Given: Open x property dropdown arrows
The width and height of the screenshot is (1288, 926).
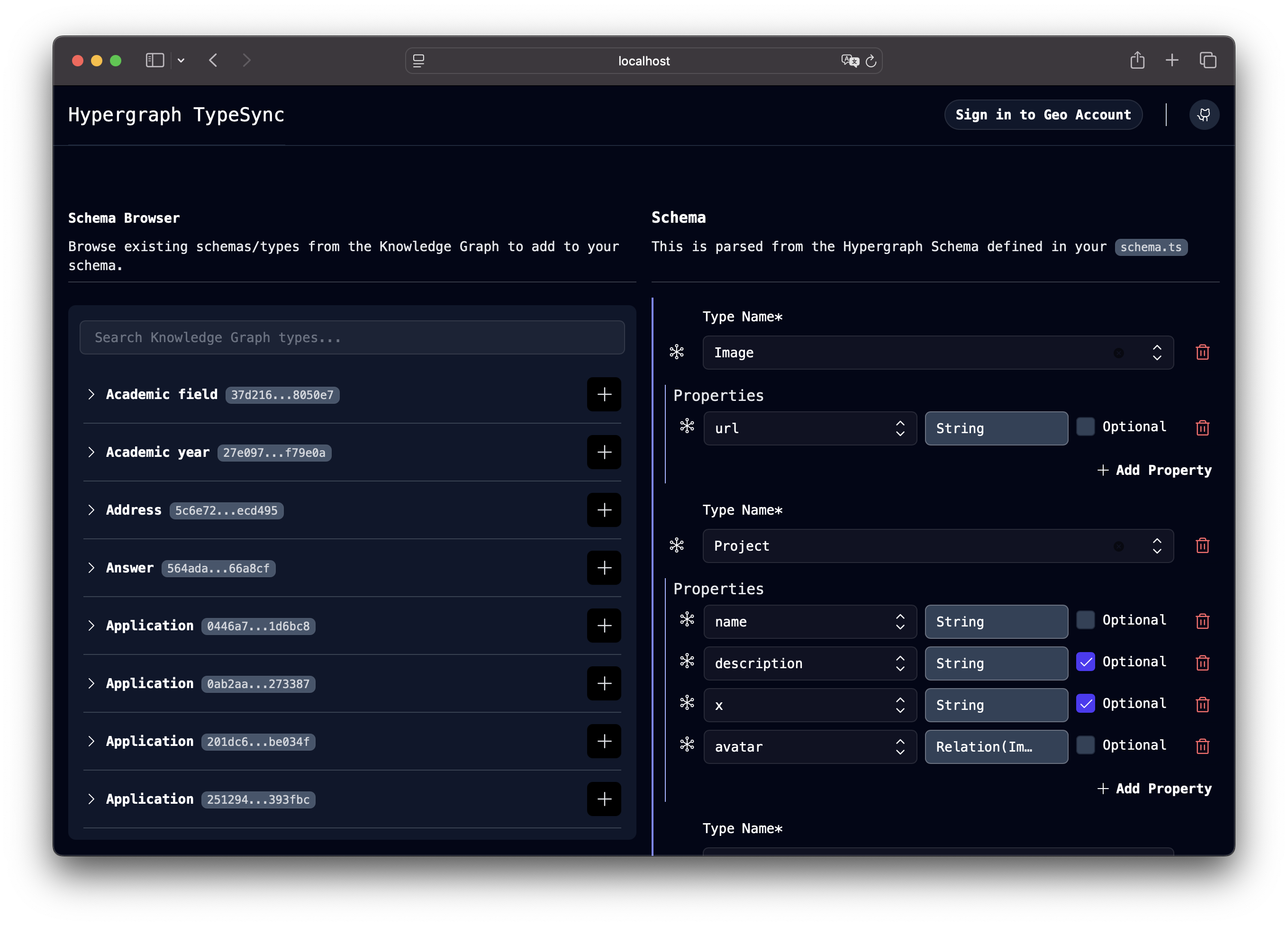Looking at the screenshot, I should (x=900, y=706).
